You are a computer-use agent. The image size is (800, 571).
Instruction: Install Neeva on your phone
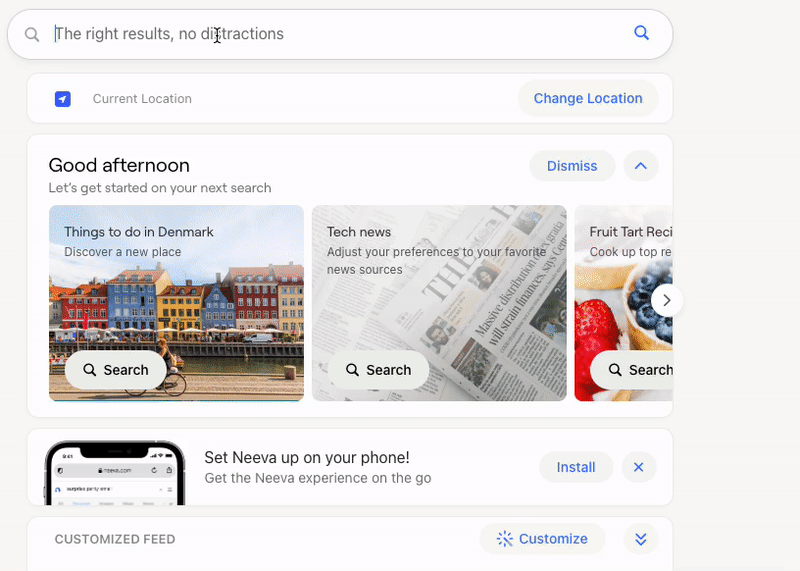pyautogui.click(x=576, y=467)
